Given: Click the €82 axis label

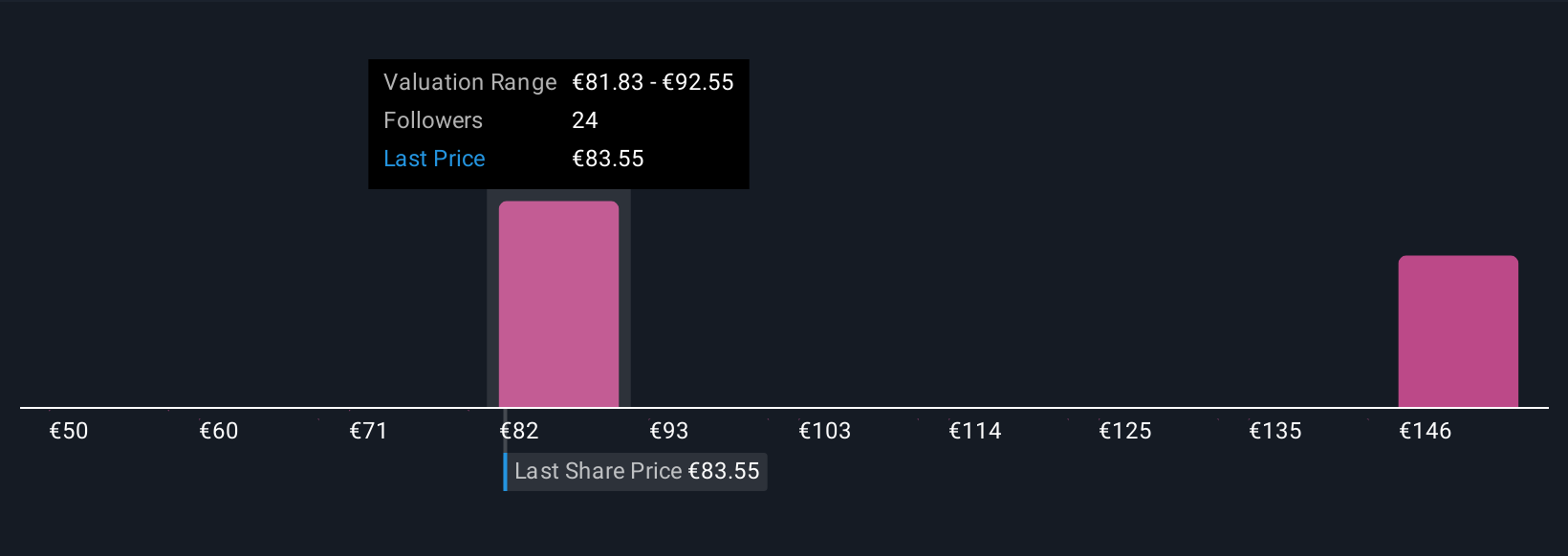Looking at the screenshot, I should pyautogui.click(x=519, y=431).
